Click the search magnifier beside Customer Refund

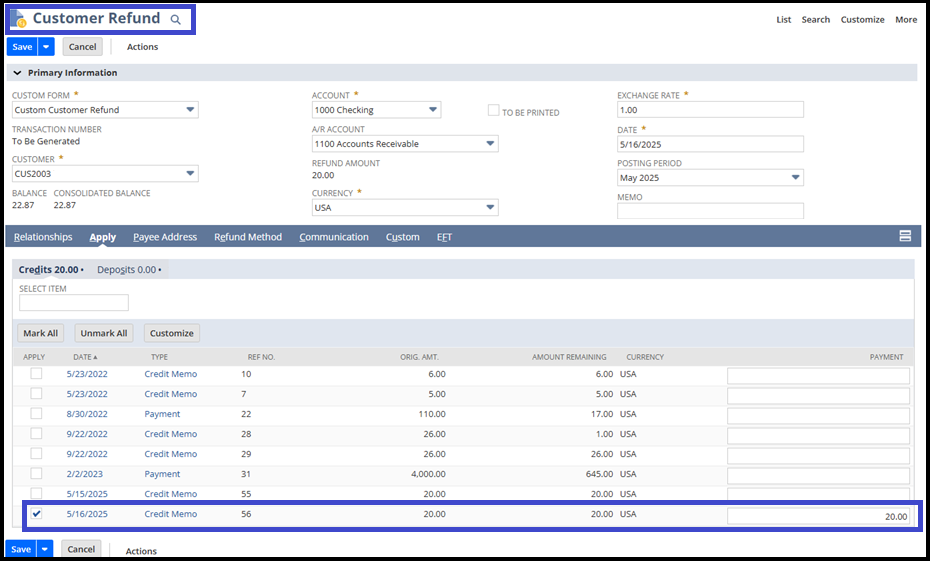tap(176, 20)
